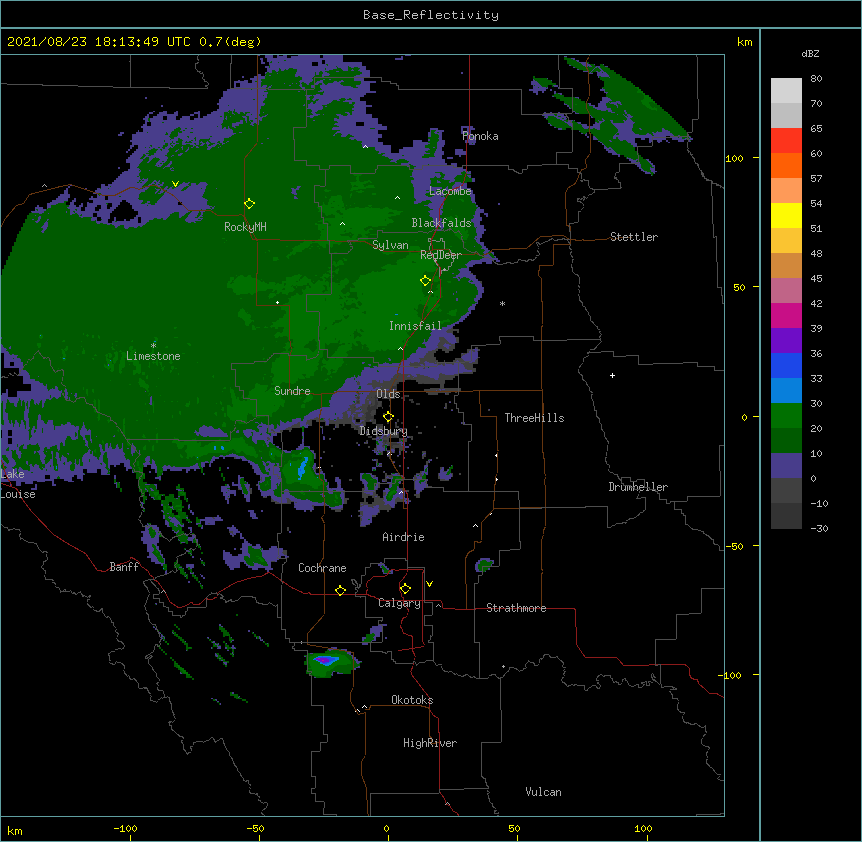The height and width of the screenshot is (842, 862).
Task: Pick the magenta swatch in dBZ legend
Action: point(786,315)
